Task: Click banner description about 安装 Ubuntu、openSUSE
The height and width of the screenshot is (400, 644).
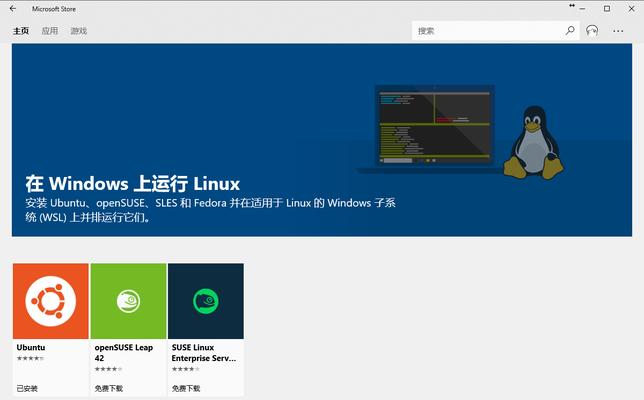Action: pos(210,210)
